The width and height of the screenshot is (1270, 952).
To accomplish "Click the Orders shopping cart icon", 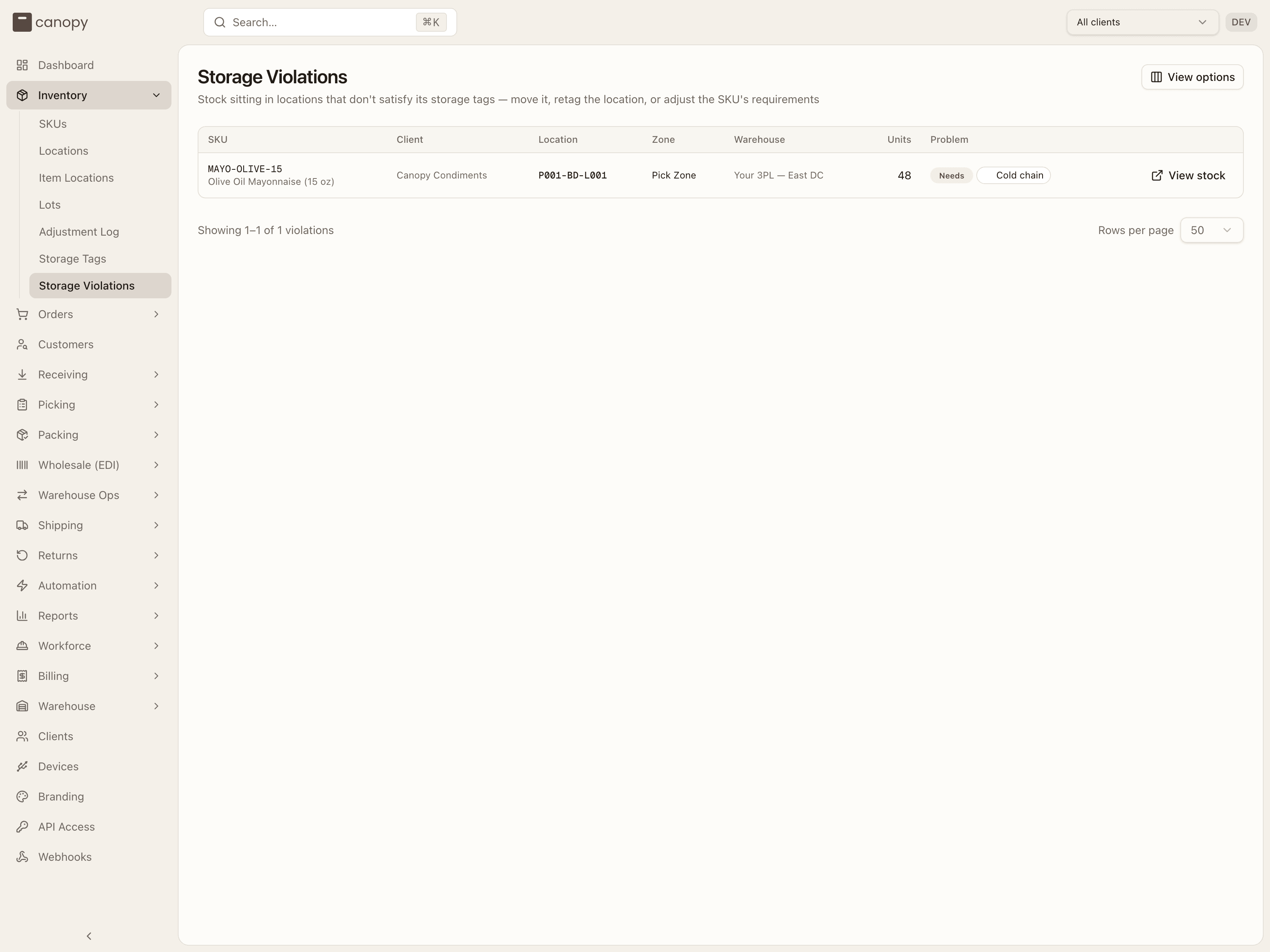I will coord(22,315).
